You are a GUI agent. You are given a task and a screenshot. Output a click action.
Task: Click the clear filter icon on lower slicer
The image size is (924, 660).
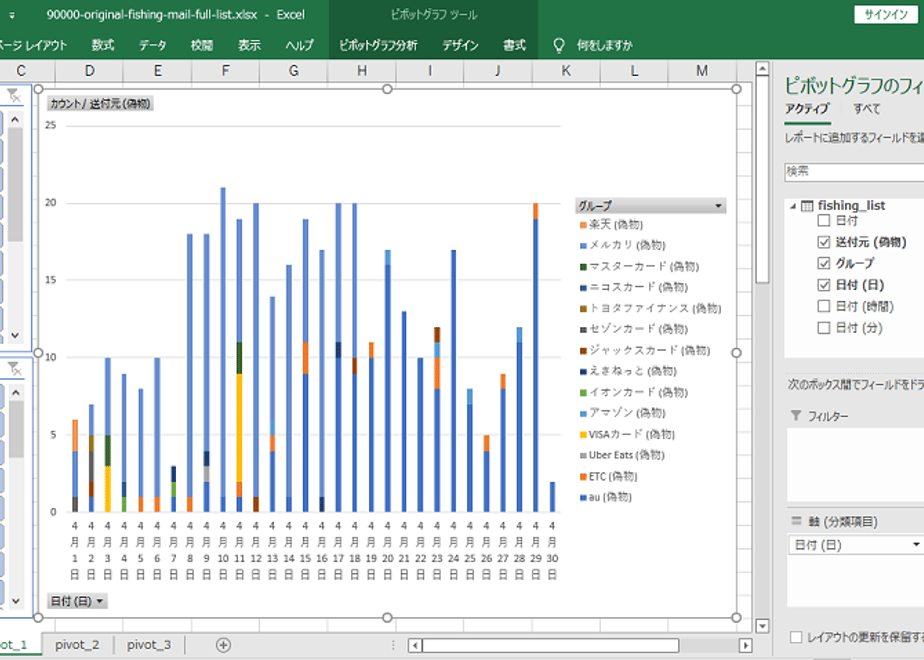[14, 369]
